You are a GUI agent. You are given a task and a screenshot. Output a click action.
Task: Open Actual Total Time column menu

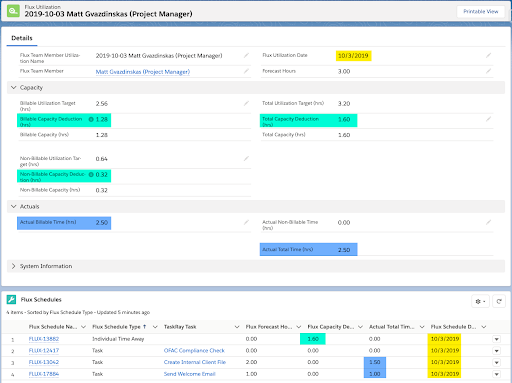[x=422, y=327]
